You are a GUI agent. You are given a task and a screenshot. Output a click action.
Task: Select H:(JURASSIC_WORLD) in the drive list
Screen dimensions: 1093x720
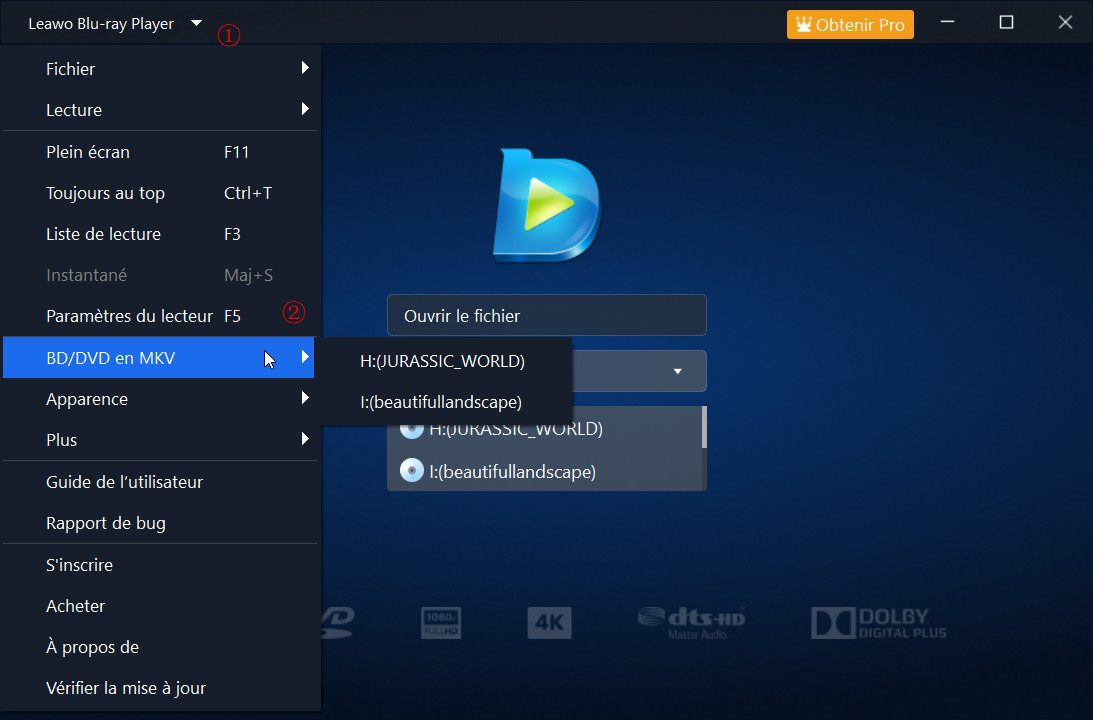pyautogui.click(x=544, y=430)
